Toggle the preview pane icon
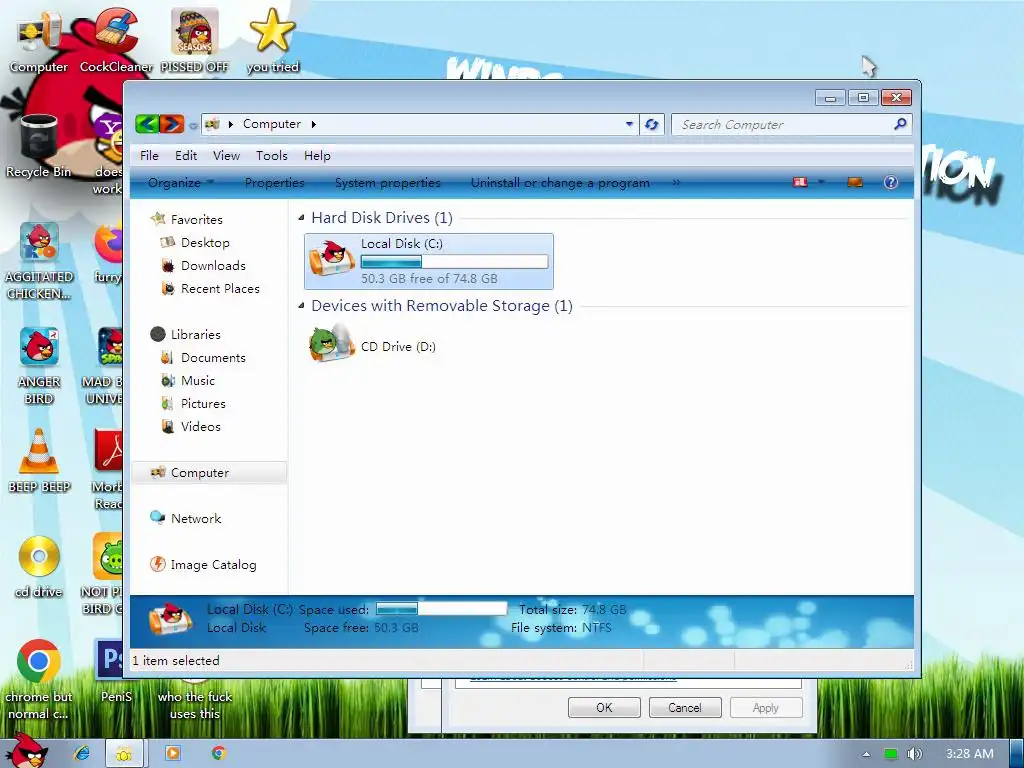This screenshot has height=768, width=1024. coord(855,182)
